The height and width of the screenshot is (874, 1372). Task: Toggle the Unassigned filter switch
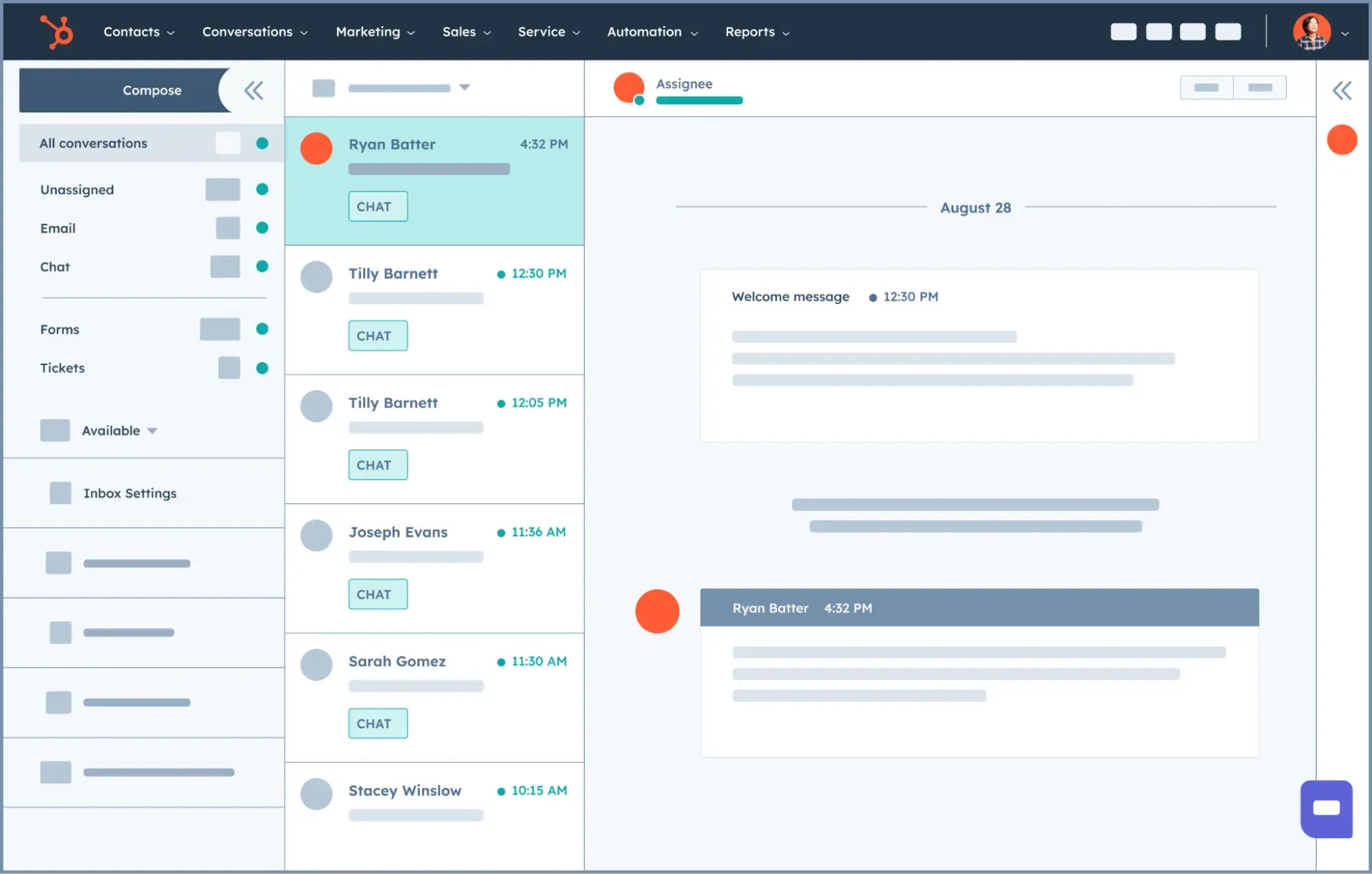[x=221, y=189]
